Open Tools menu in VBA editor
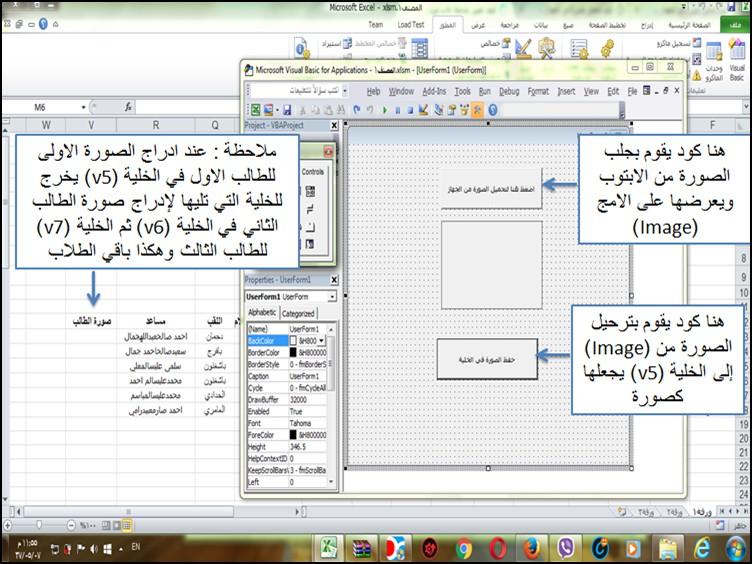Screen dimensions: 752x564 tap(462, 91)
